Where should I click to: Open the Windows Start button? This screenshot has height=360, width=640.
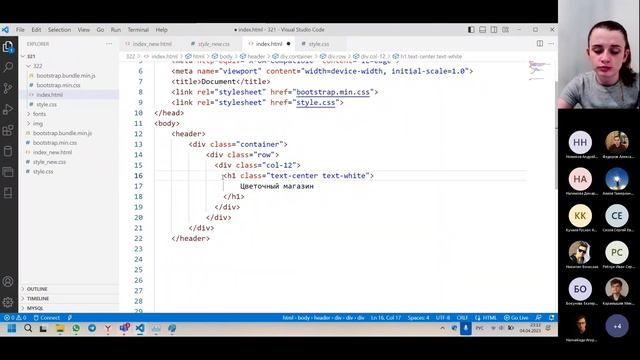pyautogui.click(x=12, y=328)
